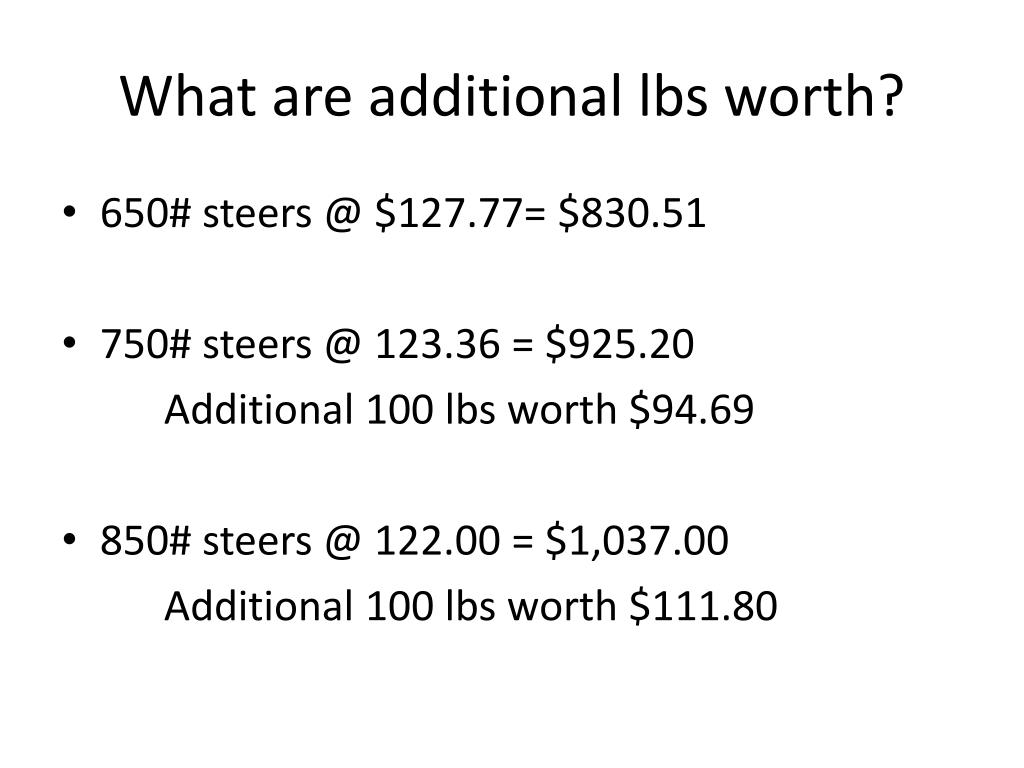Viewport: 1024px width, 768px height.
Task: Click the $830.51 total value
Action: click(632, 213)
